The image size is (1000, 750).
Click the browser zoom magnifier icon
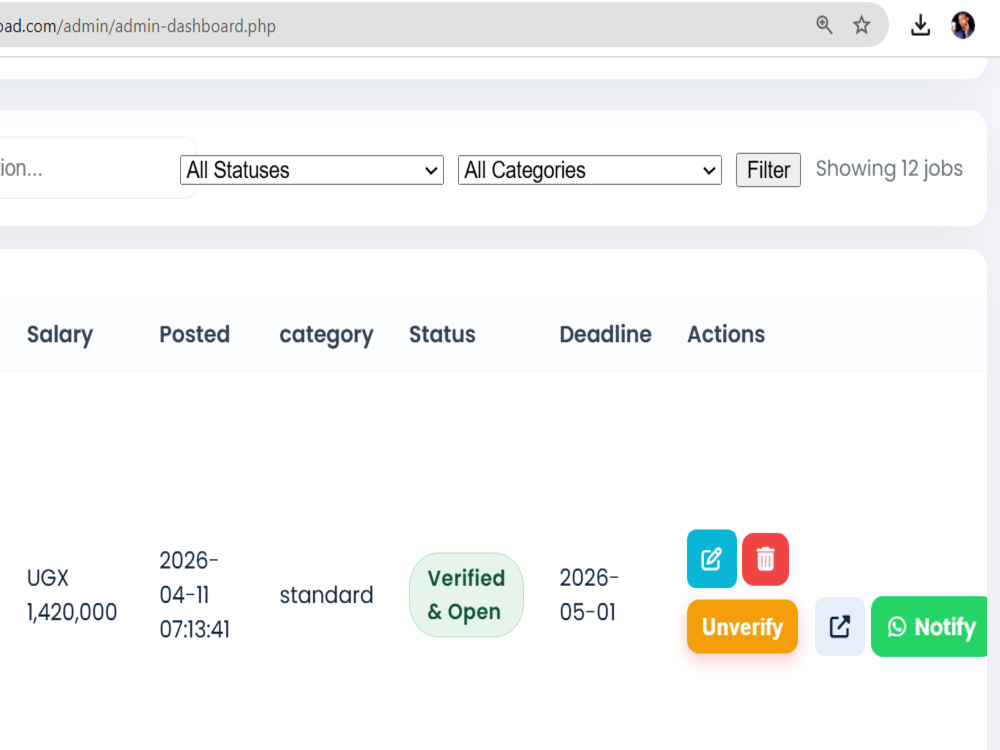pyautogui.click(x=824, y=25)
